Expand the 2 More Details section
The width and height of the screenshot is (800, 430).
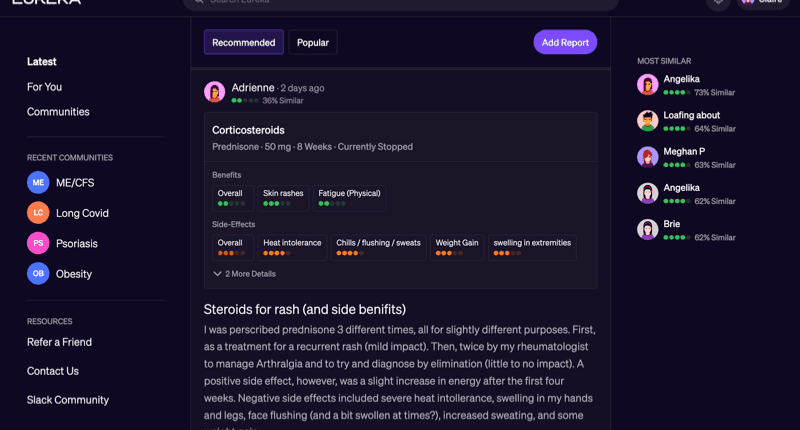245,274
